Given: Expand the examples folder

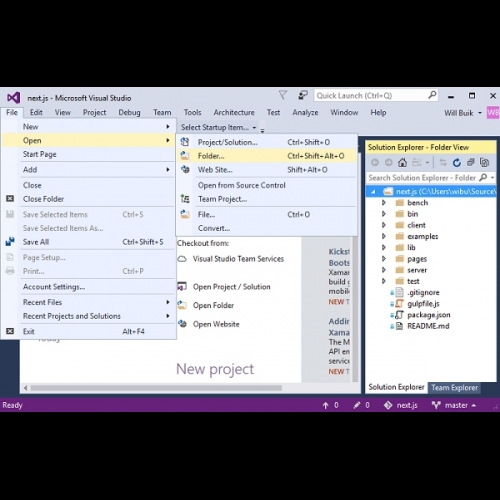Looking at the screenshot, I should coord(384,236).
